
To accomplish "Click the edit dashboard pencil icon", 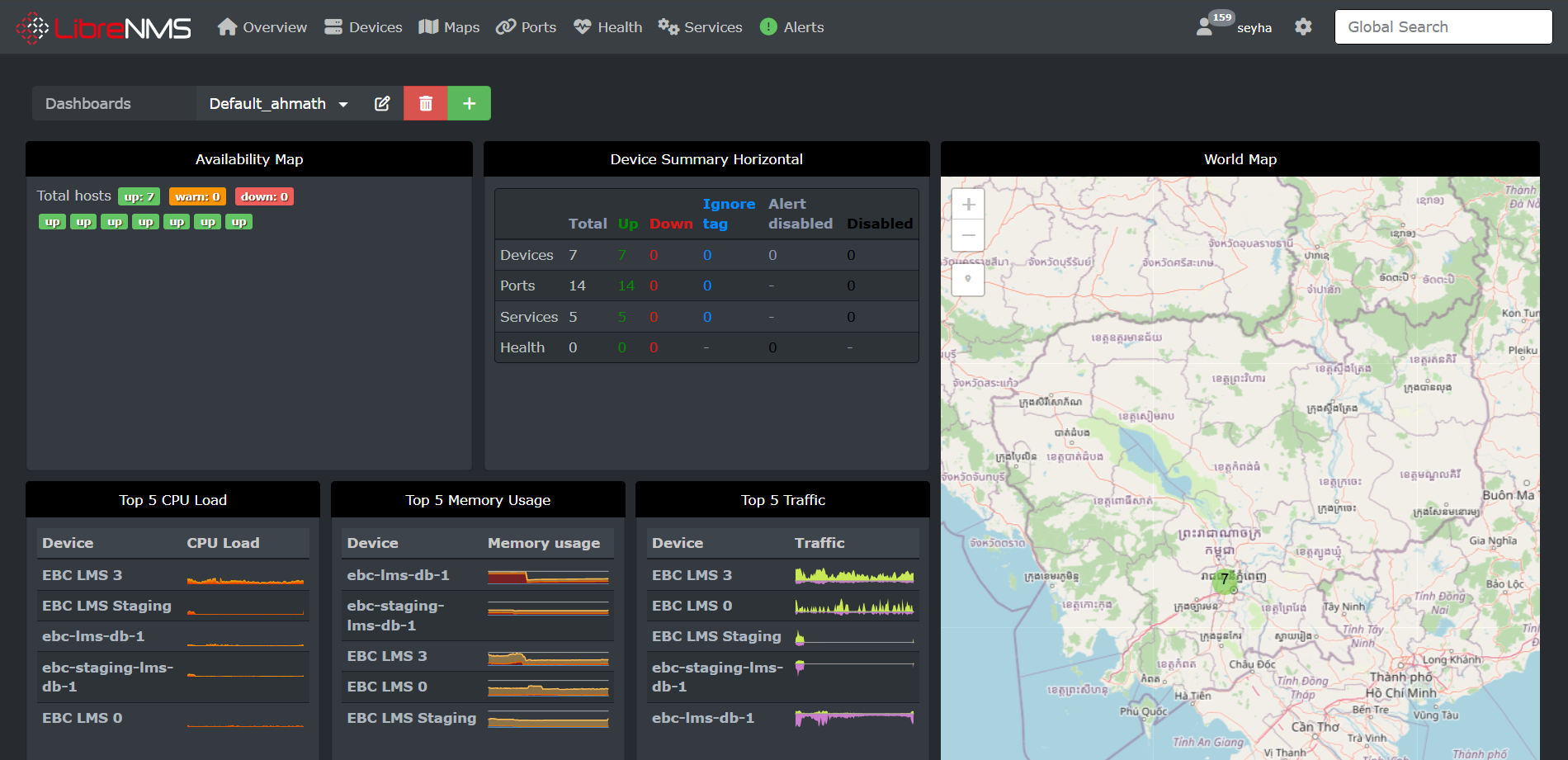I will tap(382, 103).
